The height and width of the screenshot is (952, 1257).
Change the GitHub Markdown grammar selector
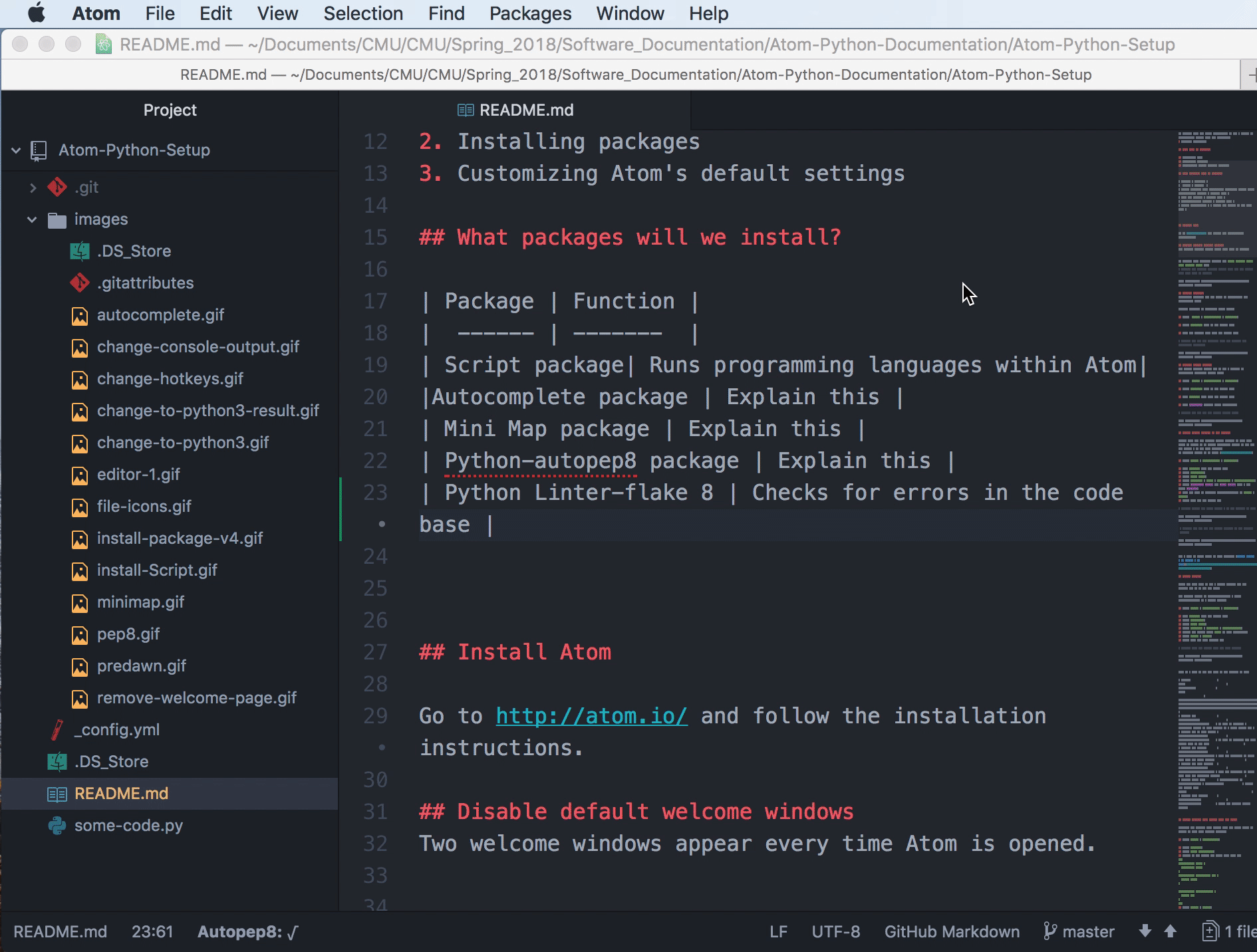(x=952, y=932)
